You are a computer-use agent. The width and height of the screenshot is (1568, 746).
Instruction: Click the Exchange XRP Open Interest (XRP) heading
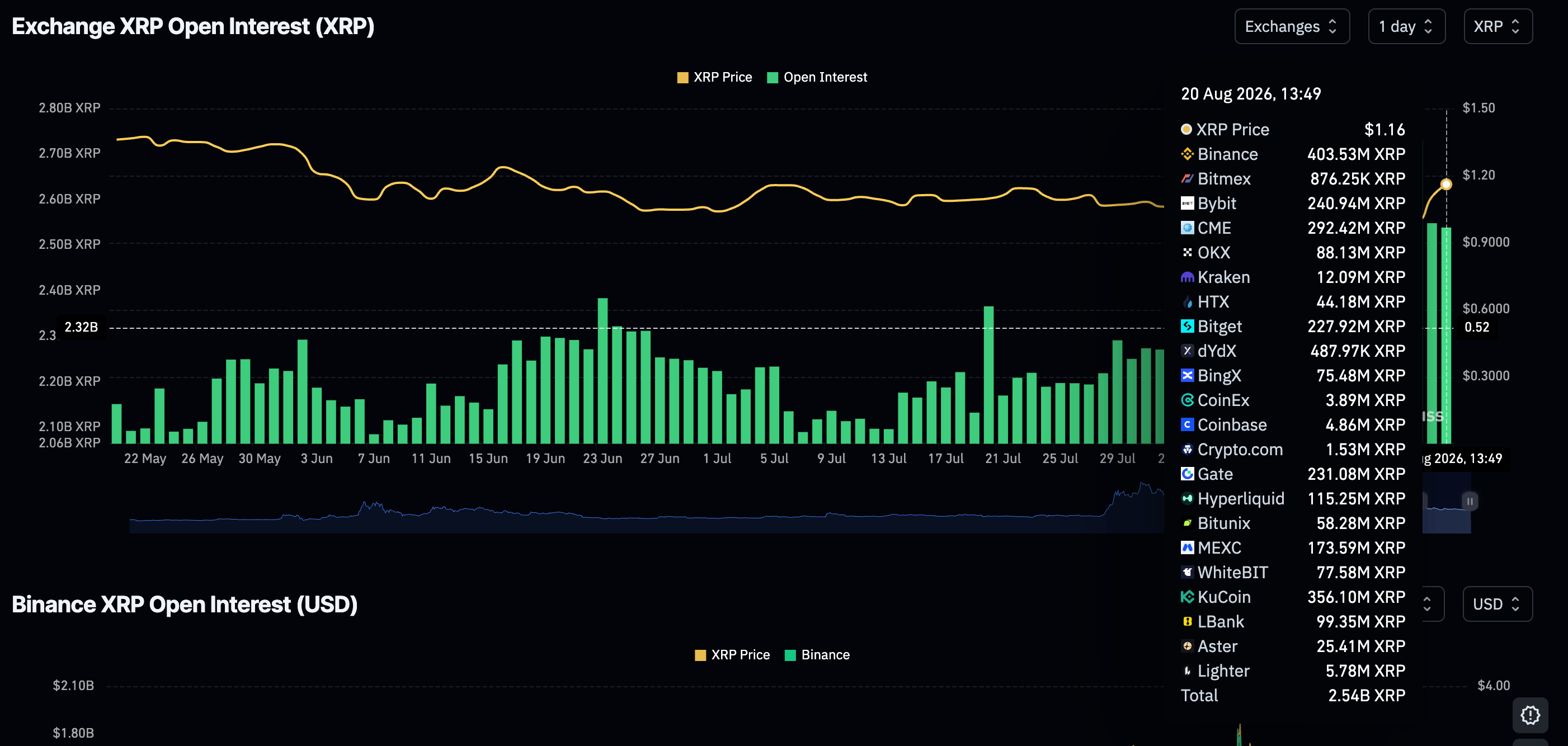pyautogui.click(x=193, y=27)
